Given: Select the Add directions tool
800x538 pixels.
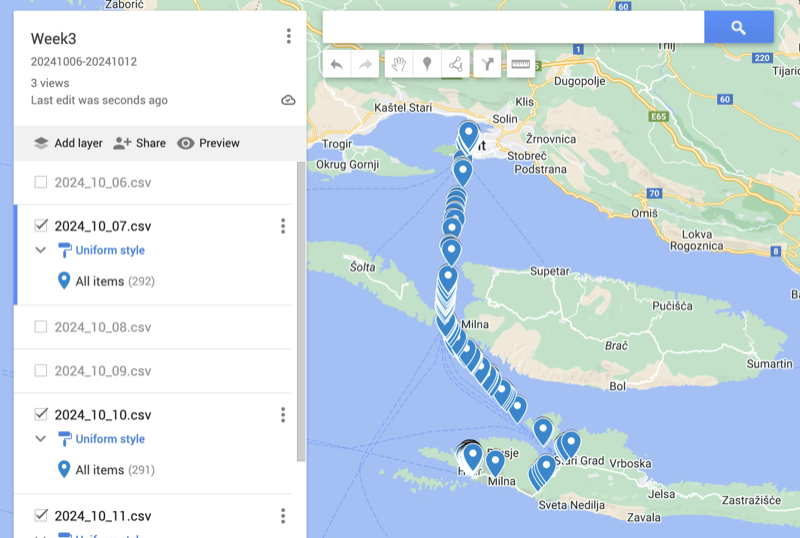Looking at the screenshot, I should click(x=487, y=65).
